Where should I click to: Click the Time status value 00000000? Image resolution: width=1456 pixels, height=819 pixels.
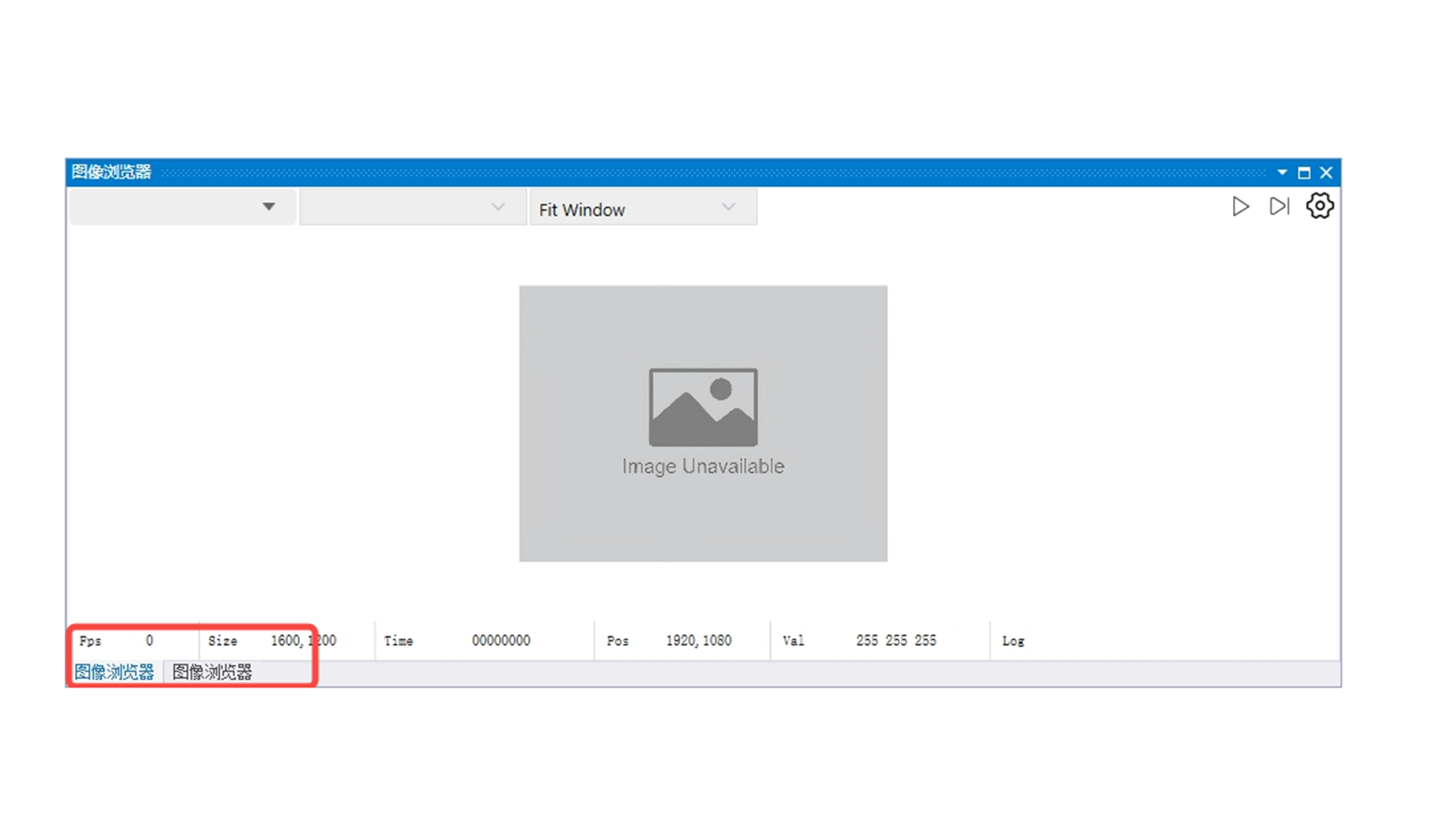[500, 641]
